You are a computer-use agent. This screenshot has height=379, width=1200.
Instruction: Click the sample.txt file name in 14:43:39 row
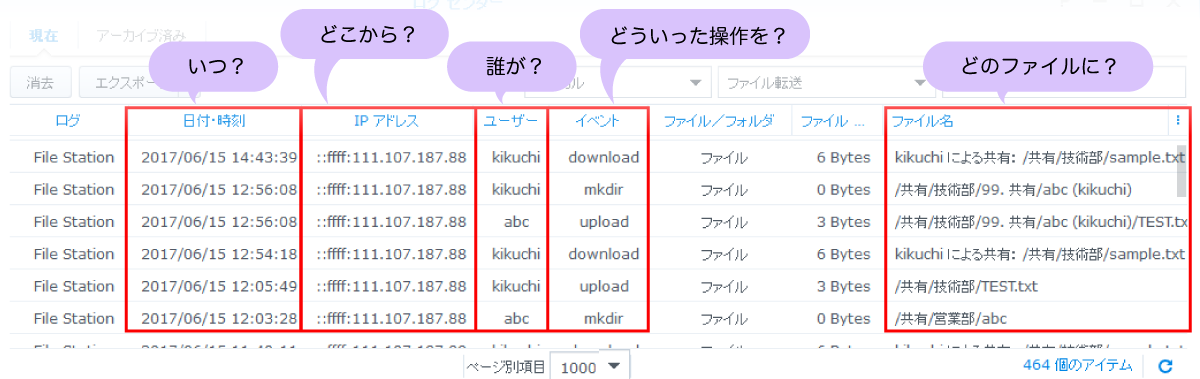coord(1040,157)
